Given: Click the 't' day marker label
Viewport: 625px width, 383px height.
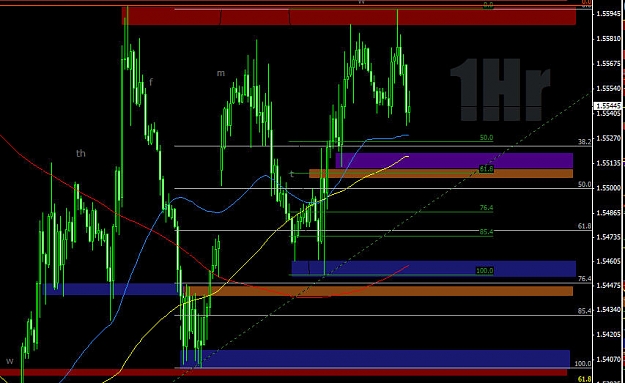Looking at the screenshot, I should [x=292, y=174].
